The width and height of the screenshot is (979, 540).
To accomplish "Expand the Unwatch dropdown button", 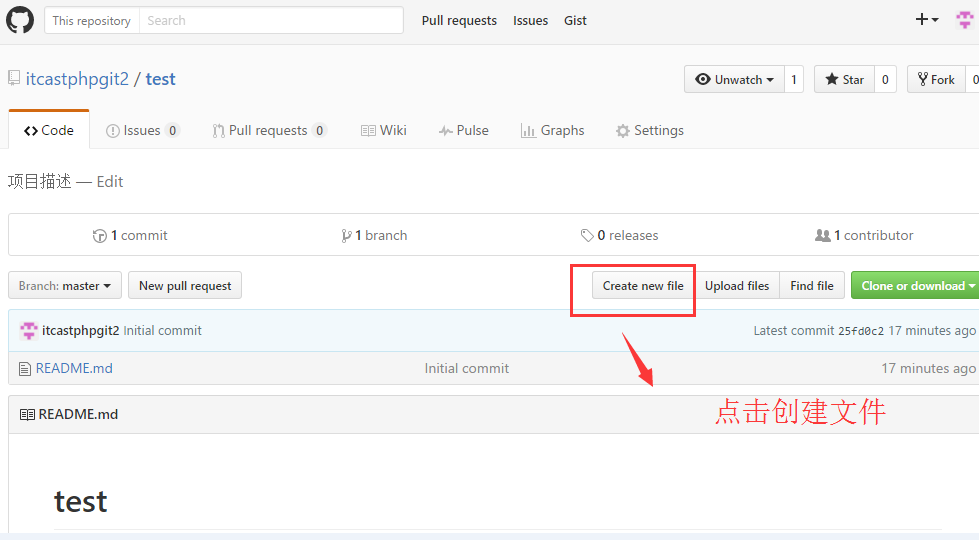I will pyautogui.click(x=734, y=79).
